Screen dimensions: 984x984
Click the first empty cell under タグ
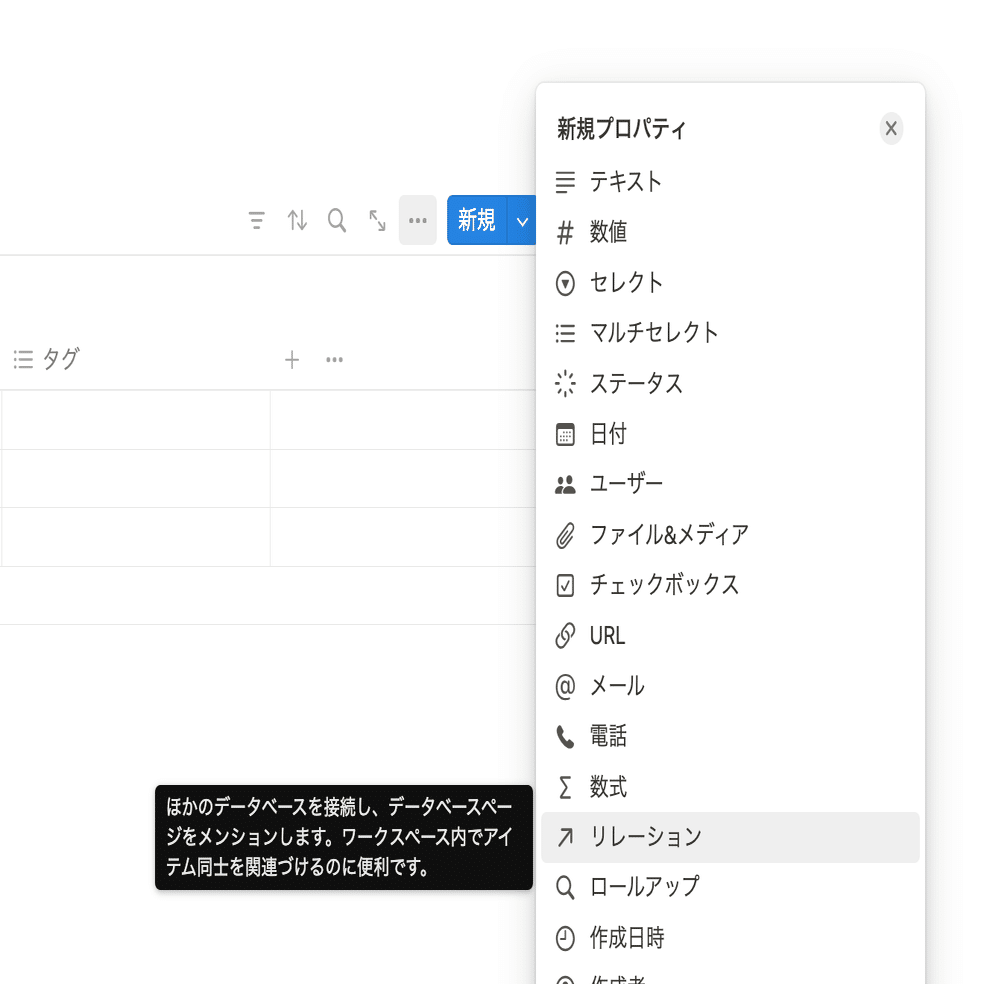pos(136,420)
